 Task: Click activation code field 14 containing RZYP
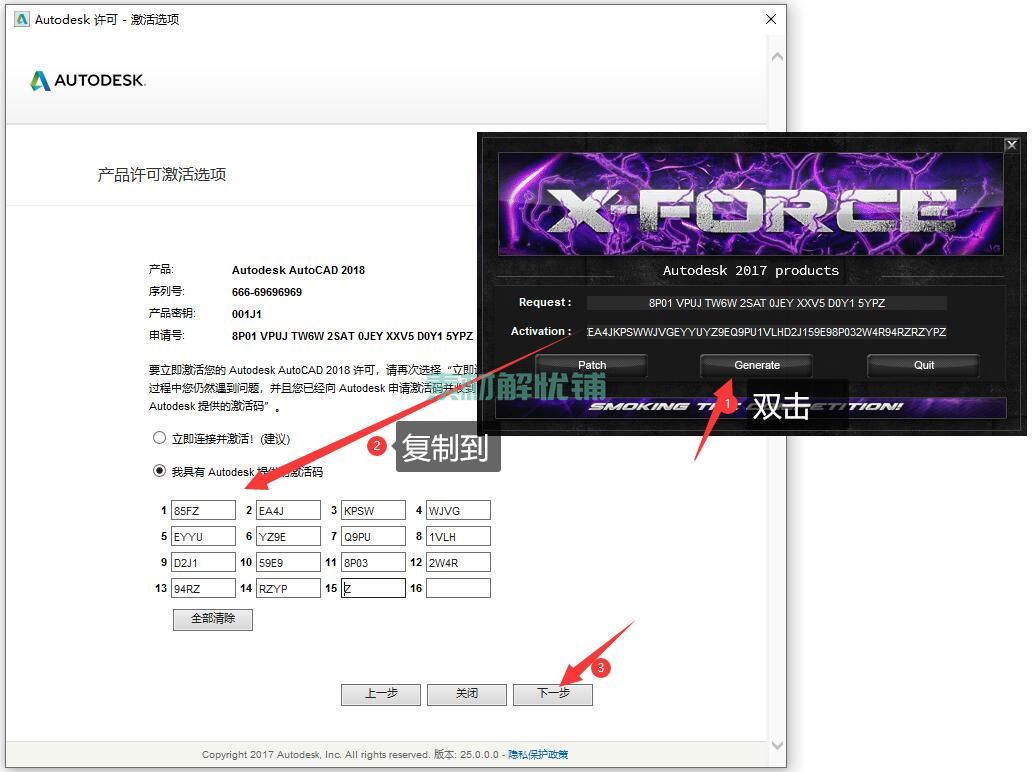point(288,588)
